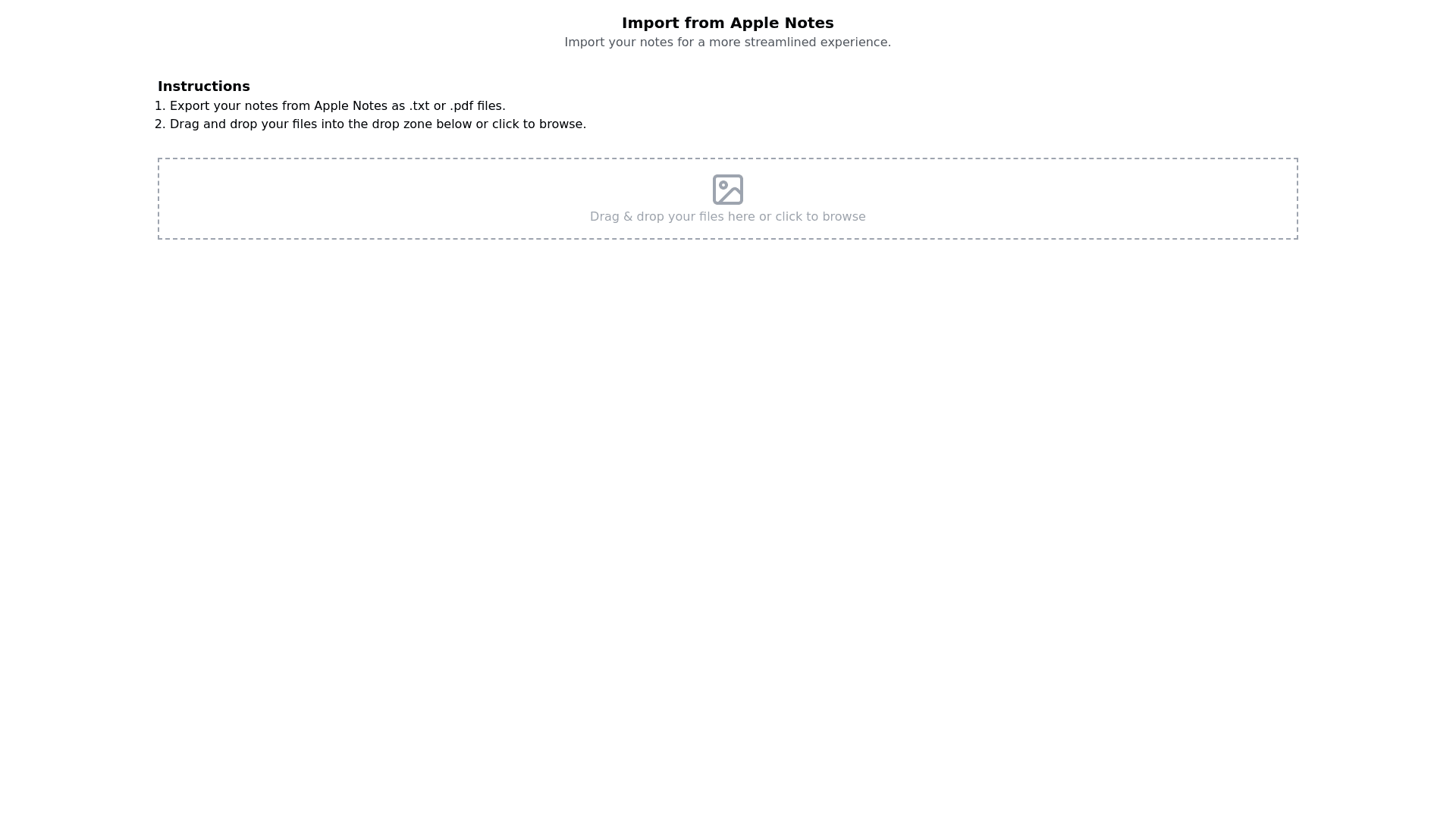Click the list number '2.' in Instructions

(160, 124)
